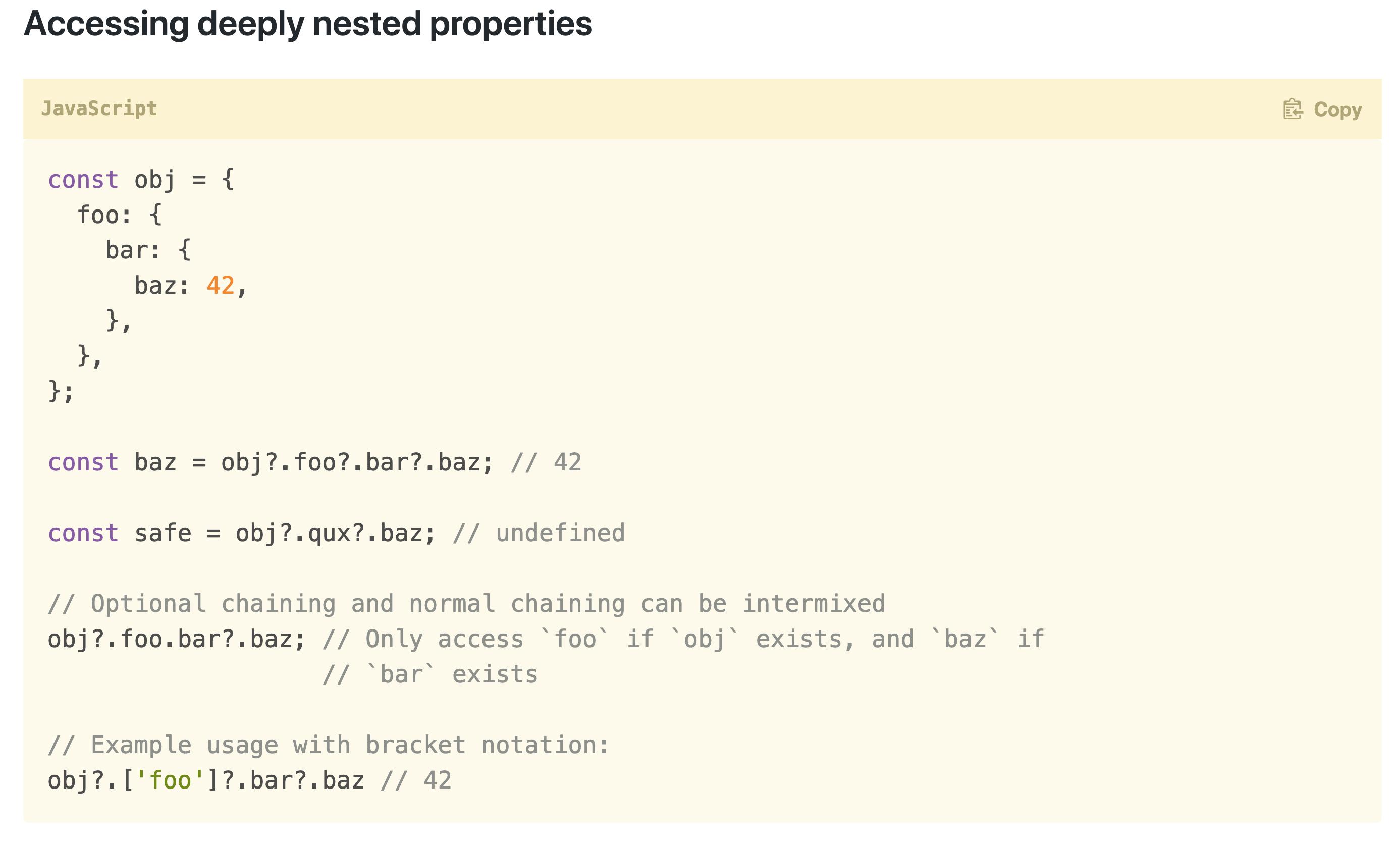Image resolution: width=1400 pixels, height=841 pixels.
Task: Click the expression obj?.foo?.bar?.baz;
Action: click(357, 462)
